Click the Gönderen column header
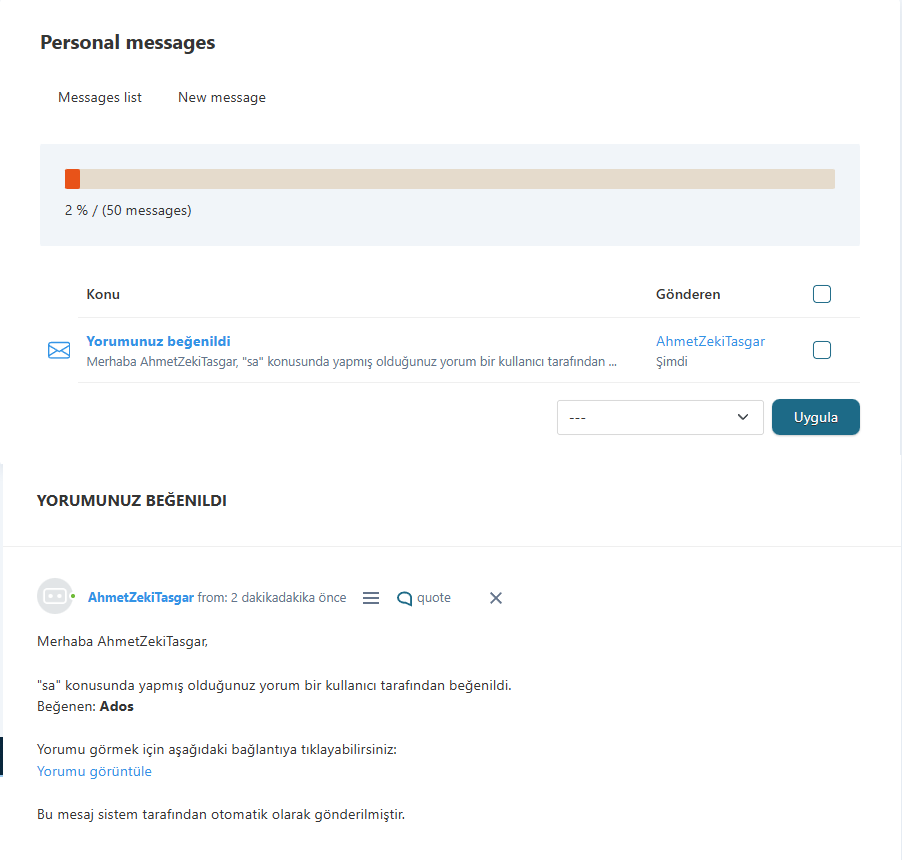The height and width of the screenshot is (860, 902). point(688,294)
